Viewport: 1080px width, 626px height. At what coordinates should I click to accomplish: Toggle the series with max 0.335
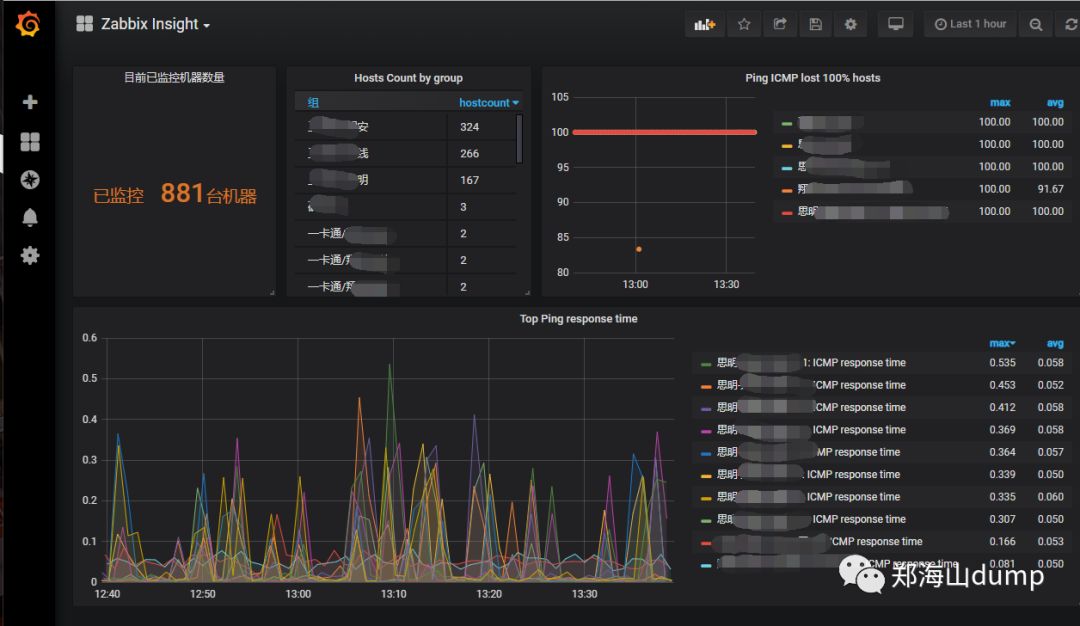[808, 497]
